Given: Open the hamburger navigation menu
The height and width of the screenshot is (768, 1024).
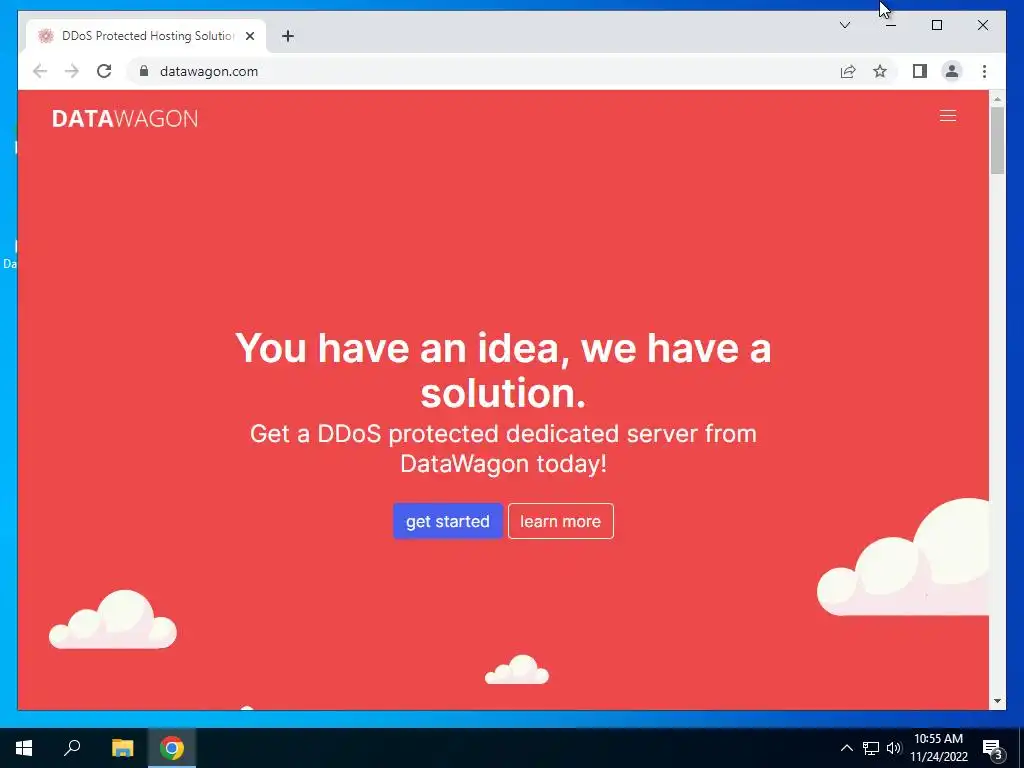Looking at the screenshot, I should click(x=948, y=116).
